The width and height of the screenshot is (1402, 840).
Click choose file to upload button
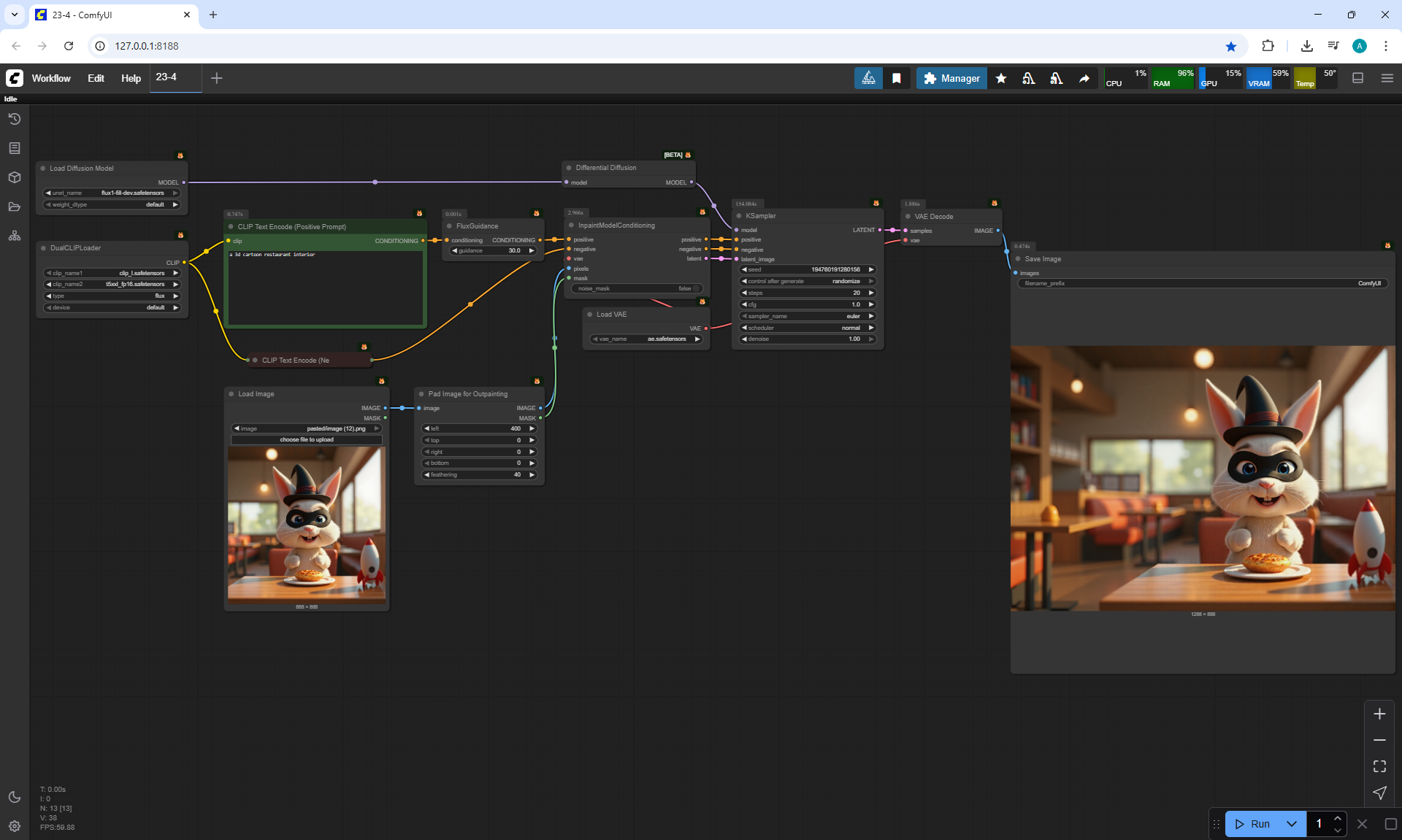tap(307, 440)
